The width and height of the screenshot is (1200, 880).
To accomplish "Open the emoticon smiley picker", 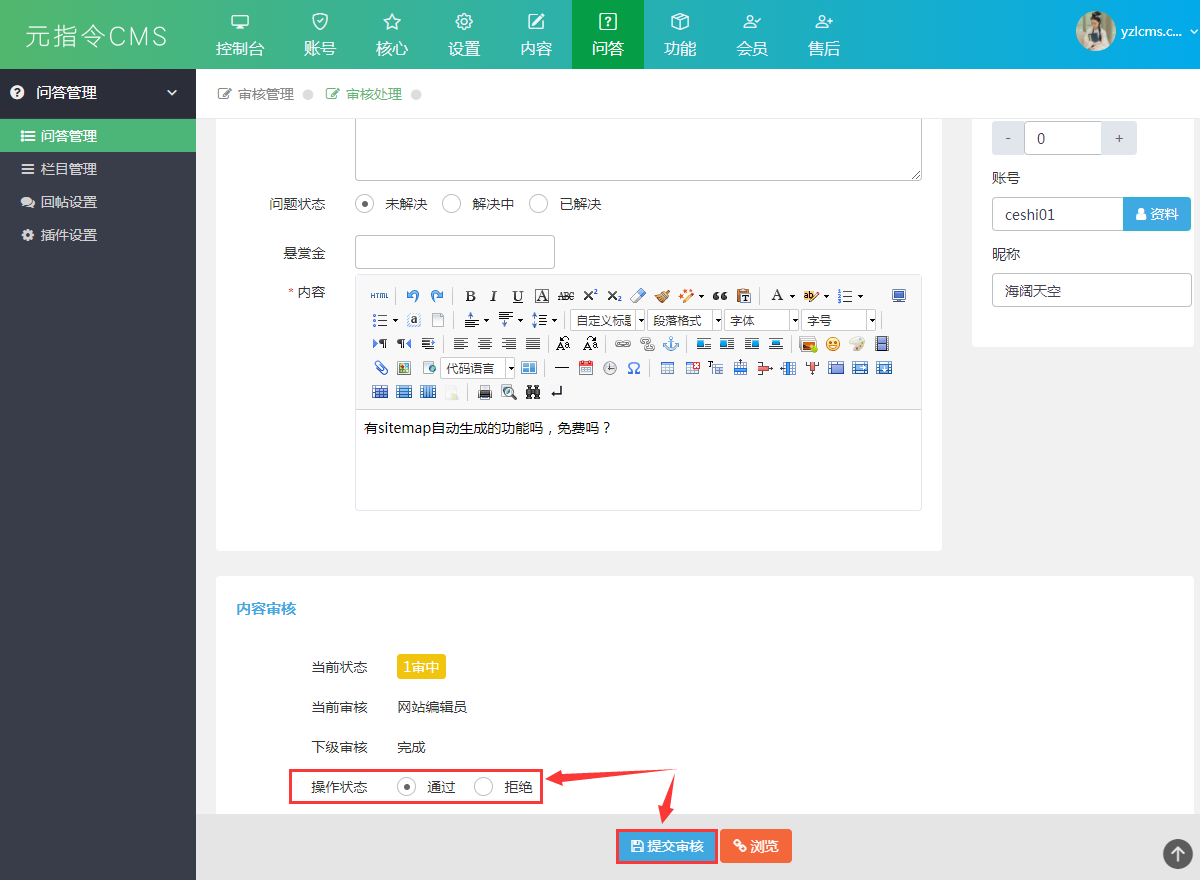I will [x=833, y=343].
